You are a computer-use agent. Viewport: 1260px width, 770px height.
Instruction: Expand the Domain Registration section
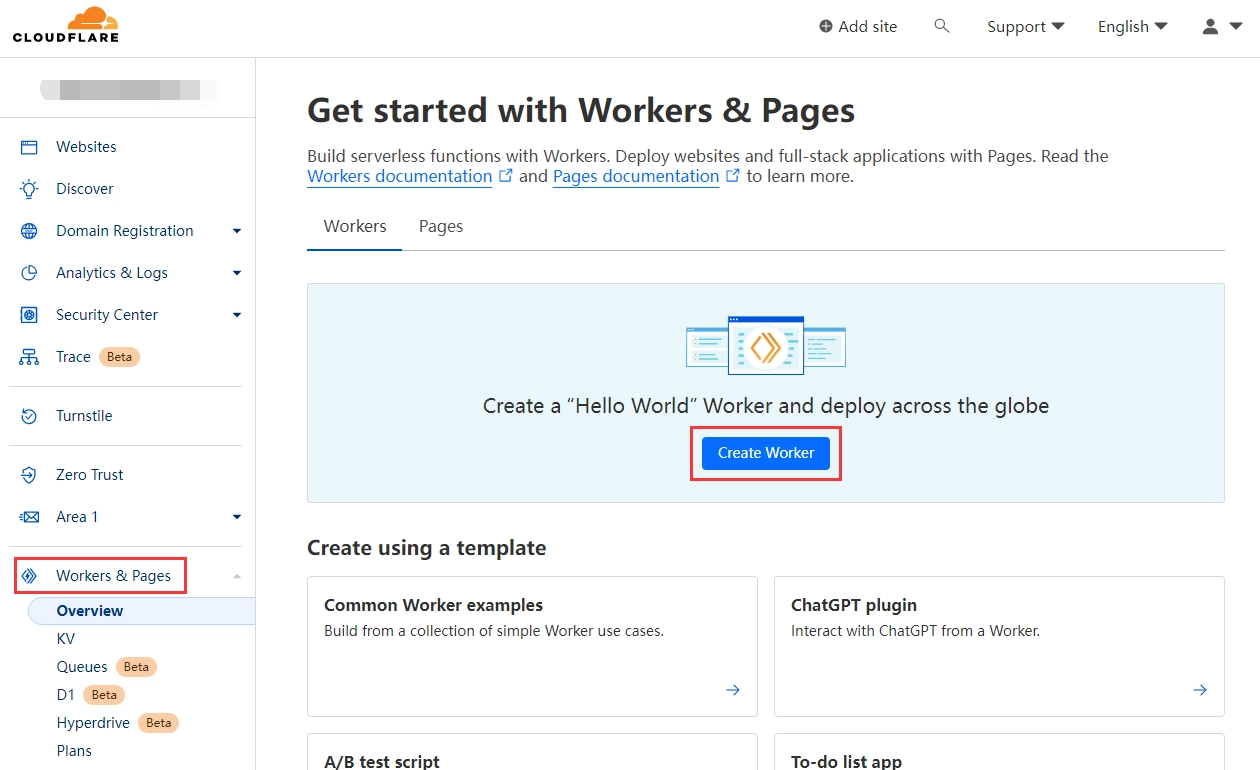click(237, 231)
